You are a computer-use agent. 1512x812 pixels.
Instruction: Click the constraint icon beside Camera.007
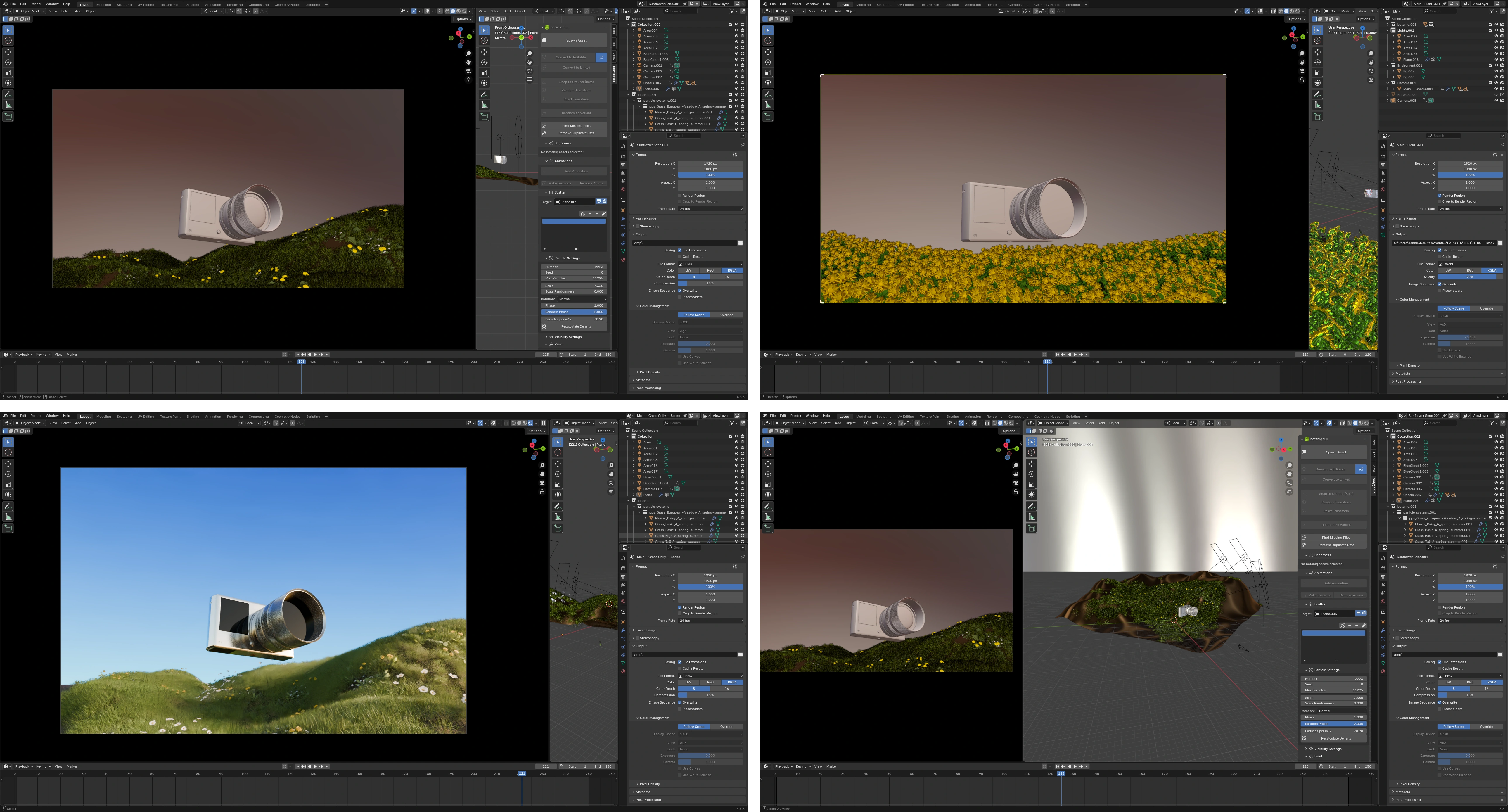pos(670,488)
